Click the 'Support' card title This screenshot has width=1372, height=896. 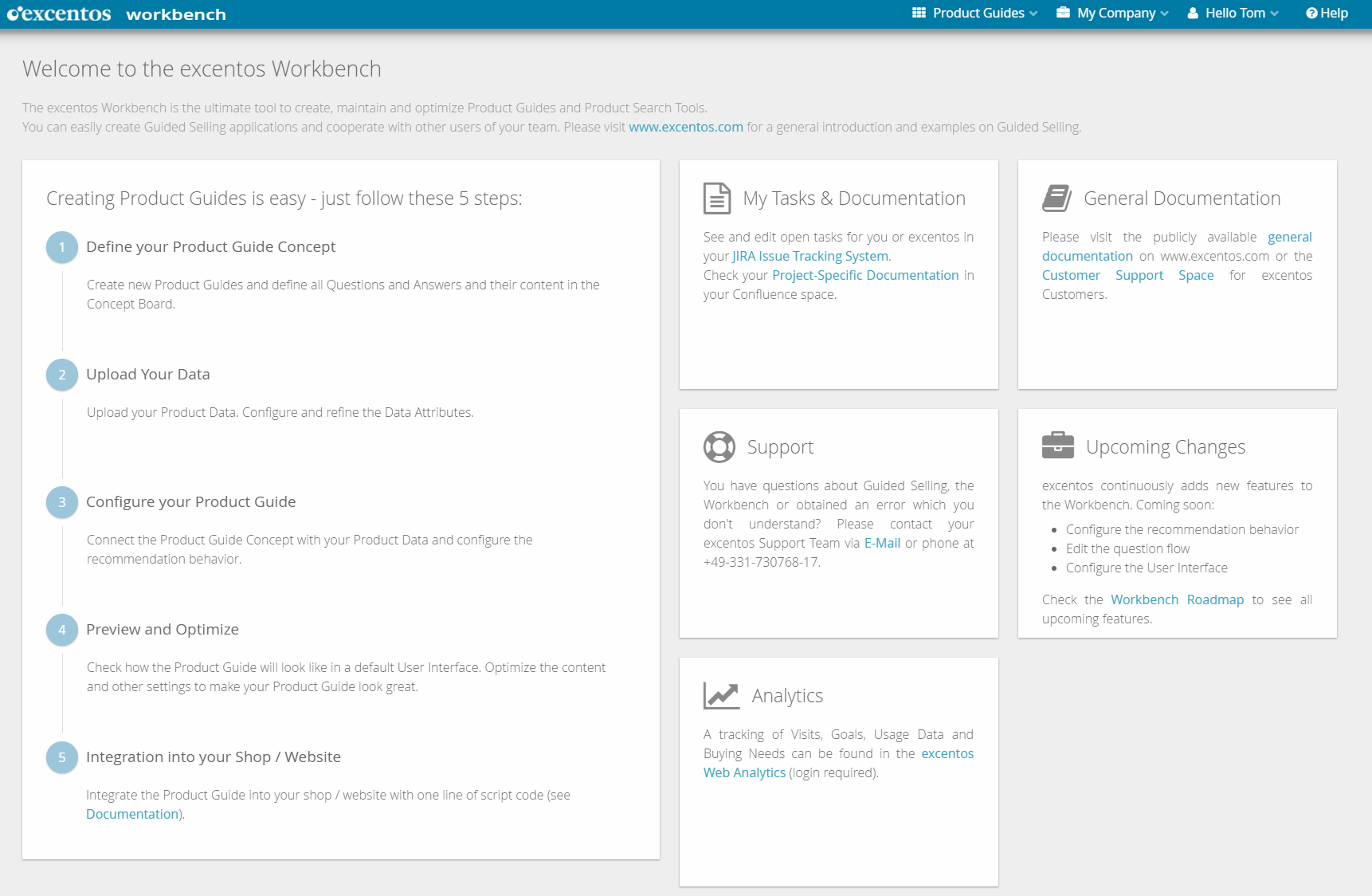pos(781,447)
